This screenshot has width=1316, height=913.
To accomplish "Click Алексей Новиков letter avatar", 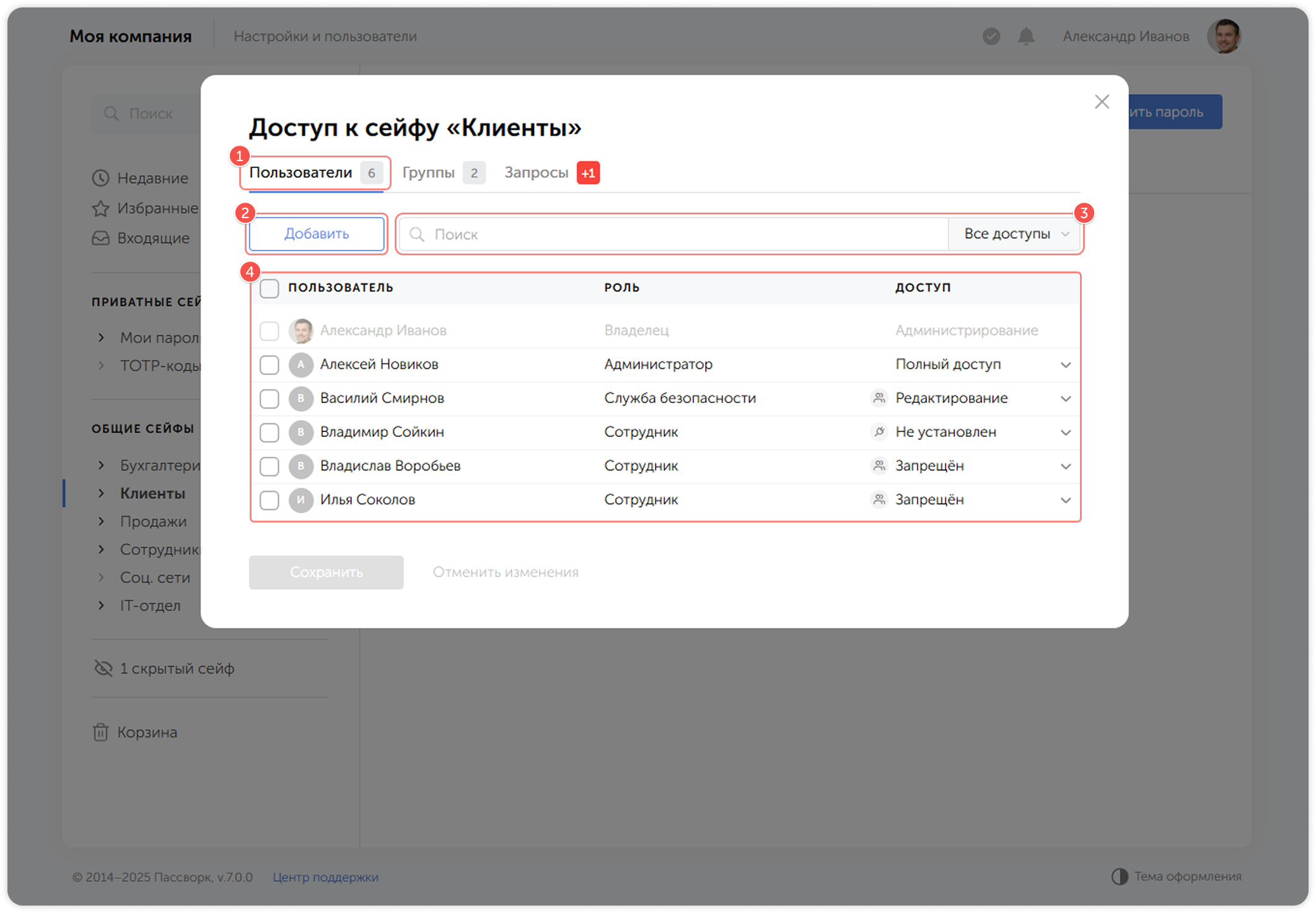I will click(x=301, y=364).
